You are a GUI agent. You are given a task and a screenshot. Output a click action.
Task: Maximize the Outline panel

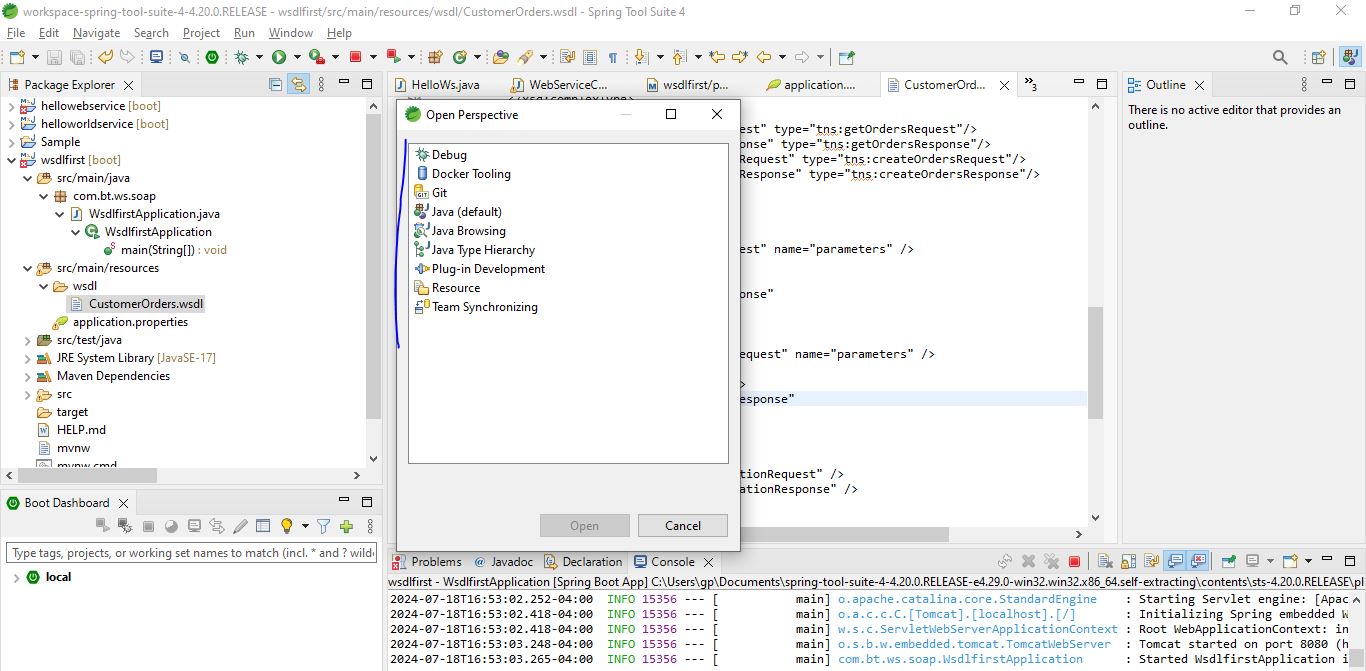pyautogui.click(x=1350, y=85)
